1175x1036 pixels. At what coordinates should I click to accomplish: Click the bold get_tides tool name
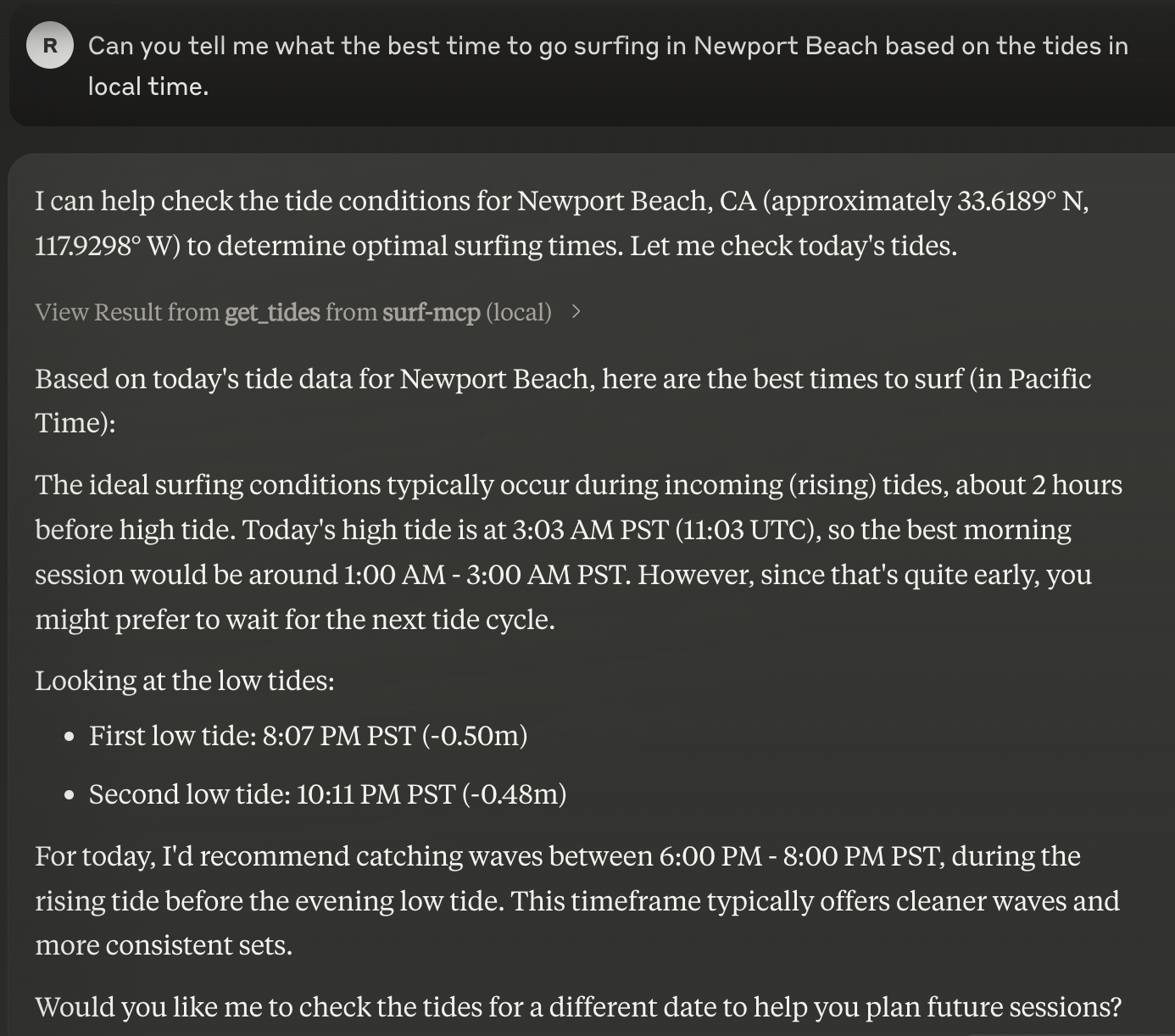[272, 313]
